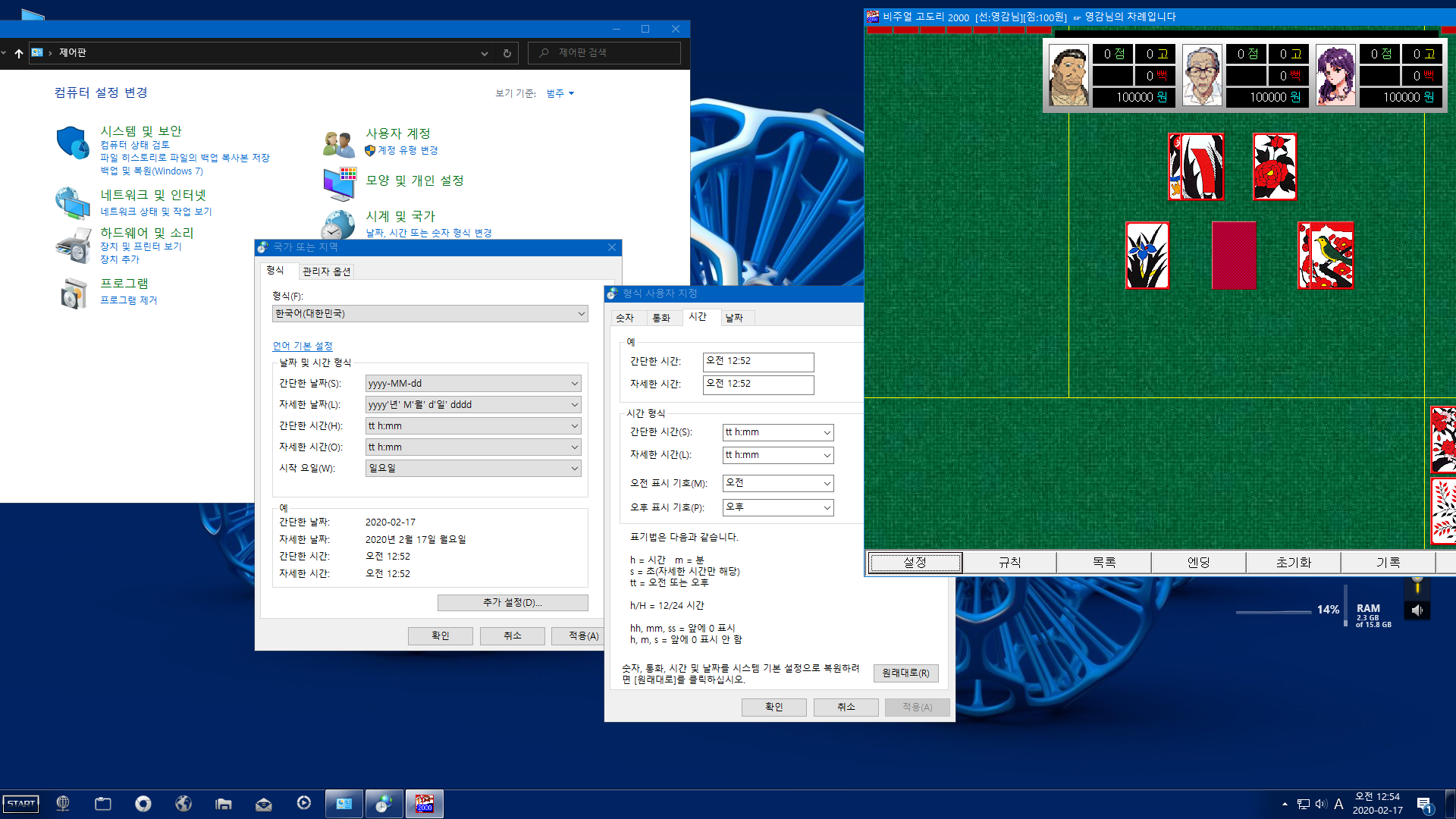
Task: Open 시스템 및 보안 shield icon
Action: (73, 143)
